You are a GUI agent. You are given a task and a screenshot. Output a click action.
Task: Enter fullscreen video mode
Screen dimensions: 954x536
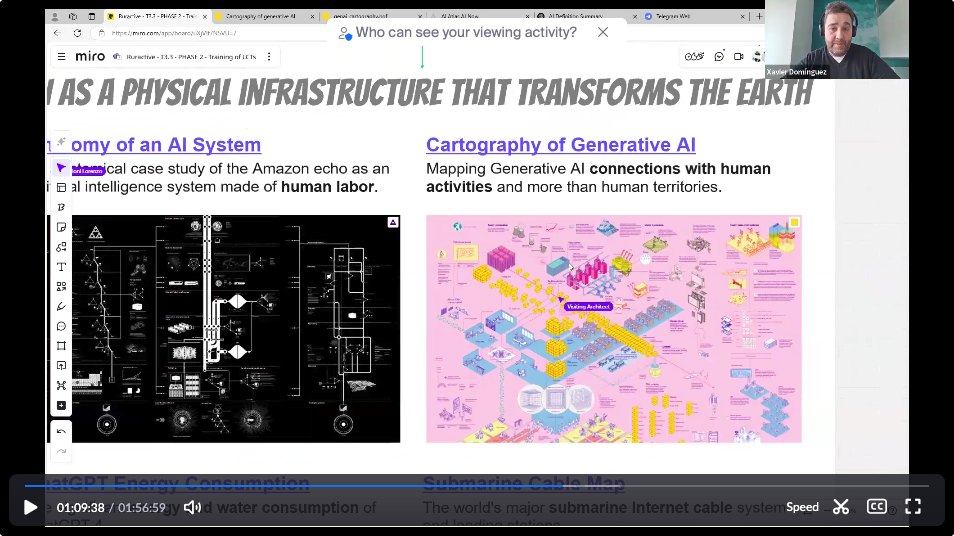coord(913,507)
